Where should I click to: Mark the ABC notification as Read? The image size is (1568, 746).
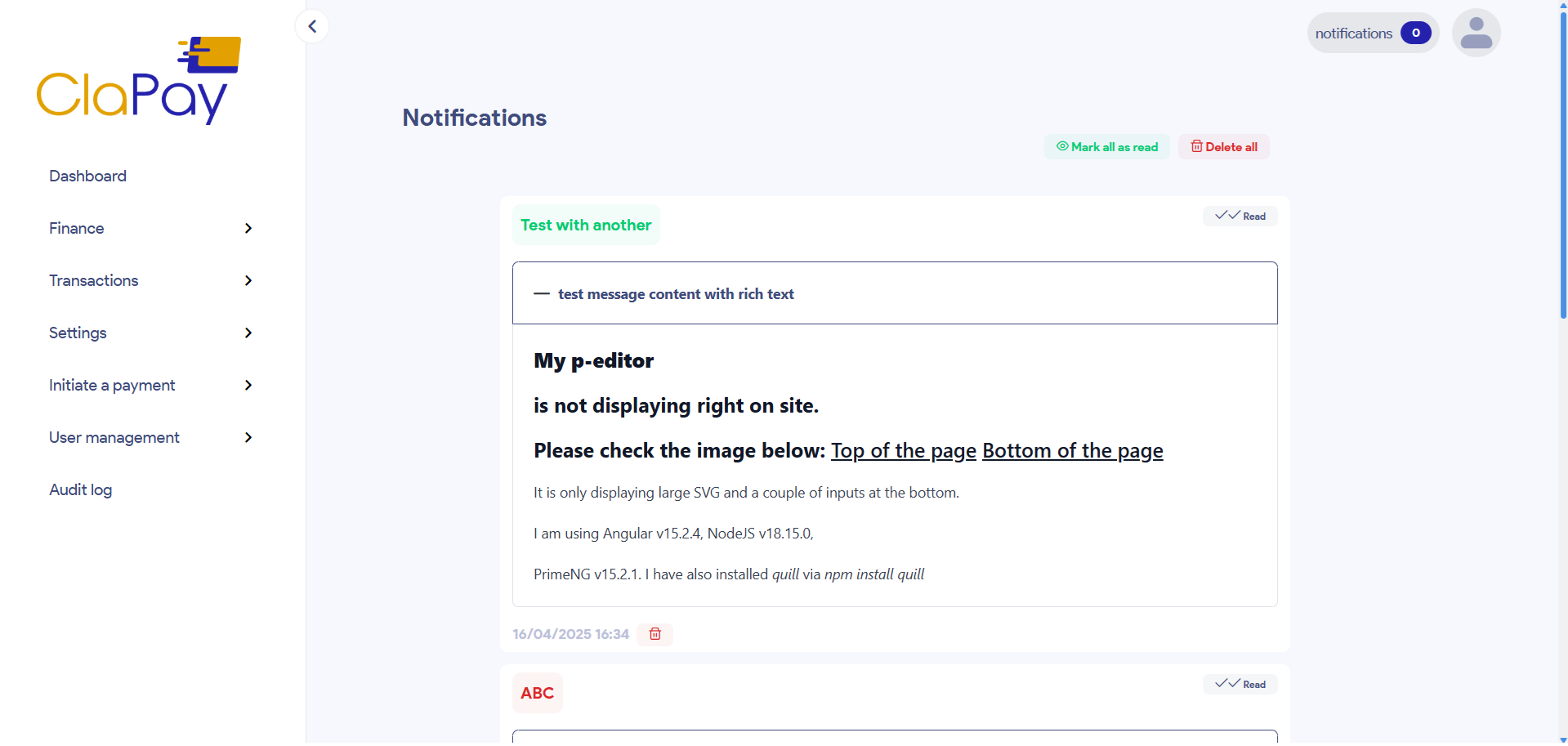coord(1240,684)
